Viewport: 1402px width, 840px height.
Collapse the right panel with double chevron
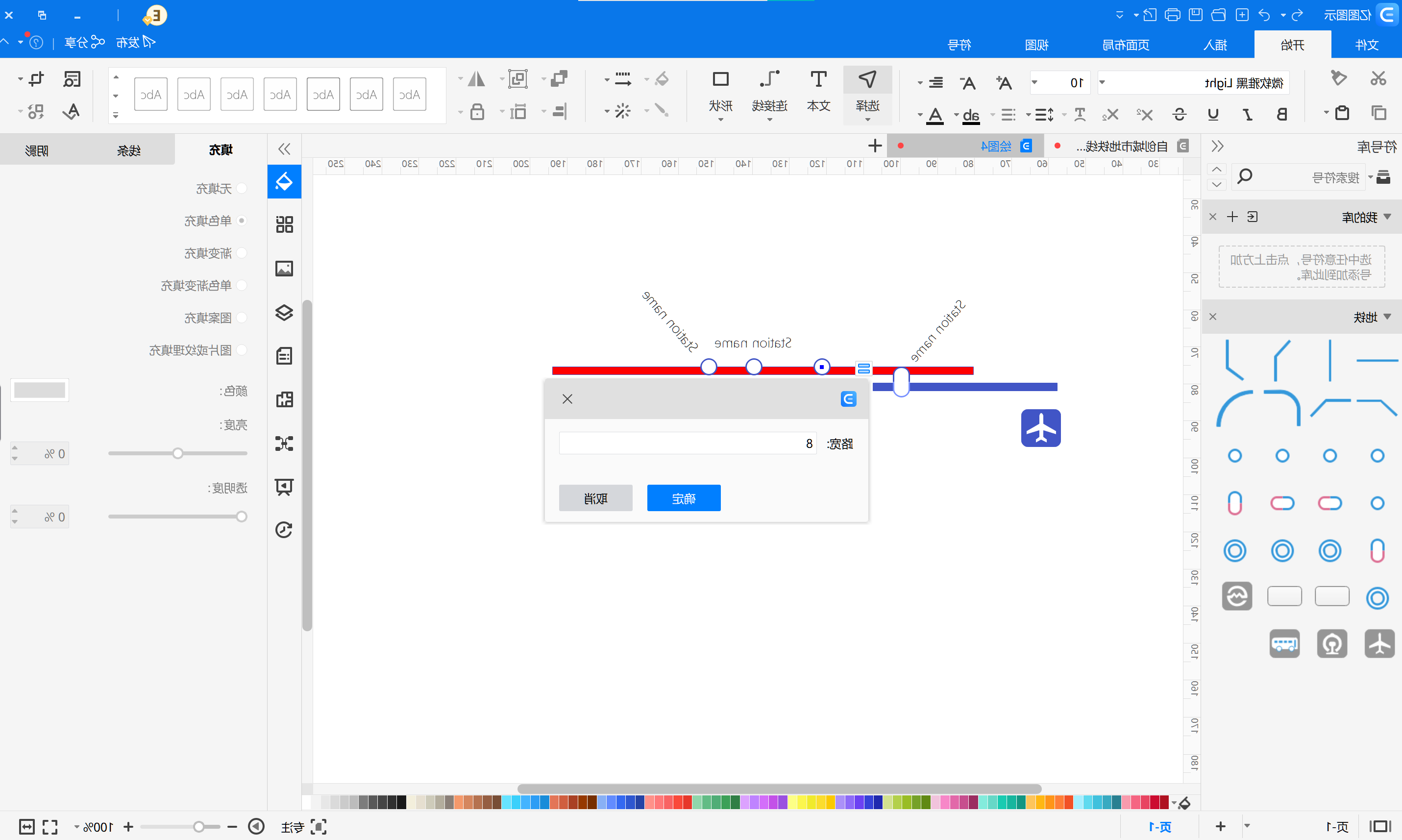(284, 148)
